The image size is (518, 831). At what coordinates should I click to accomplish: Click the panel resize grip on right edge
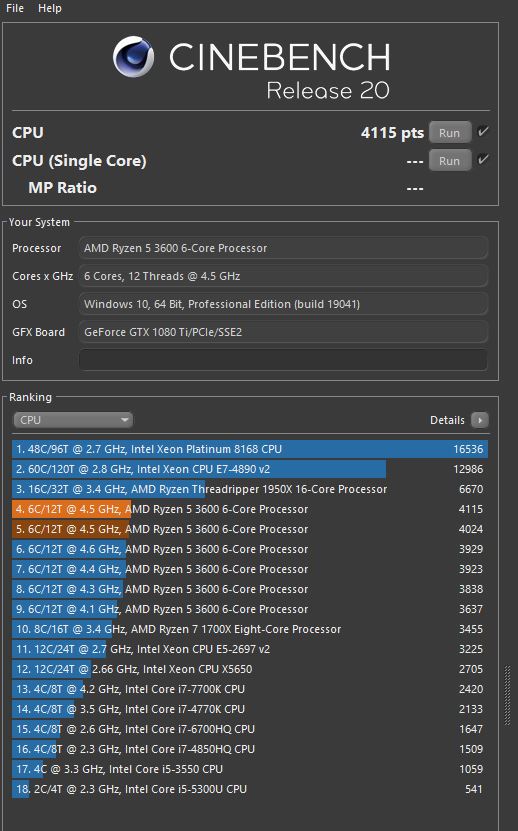pyautogui.click(x=507, y=695)
